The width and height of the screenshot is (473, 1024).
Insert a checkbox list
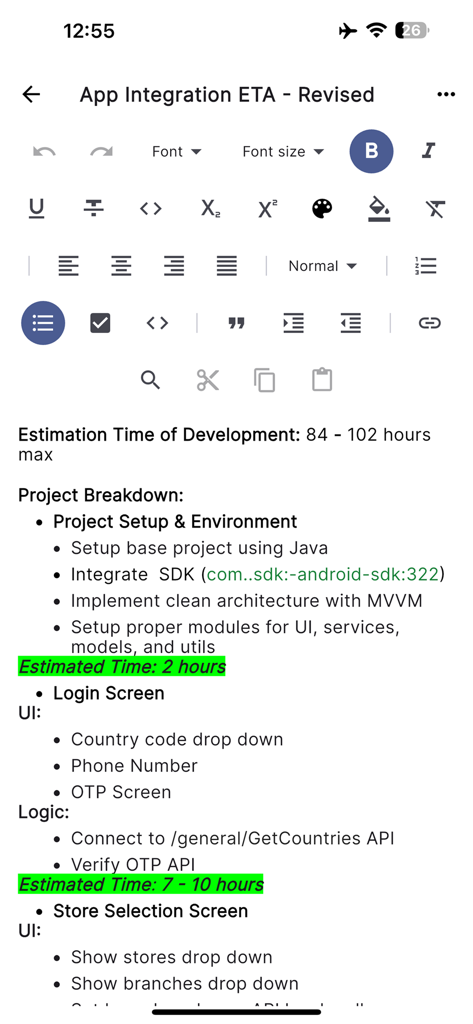pos(100,323)
